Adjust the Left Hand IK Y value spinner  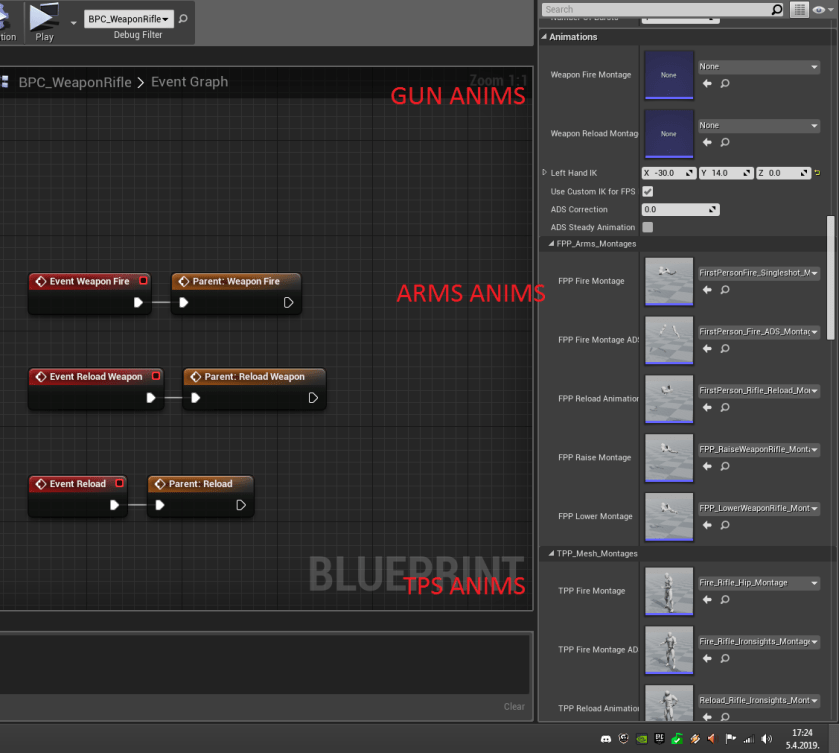[745, 172]
